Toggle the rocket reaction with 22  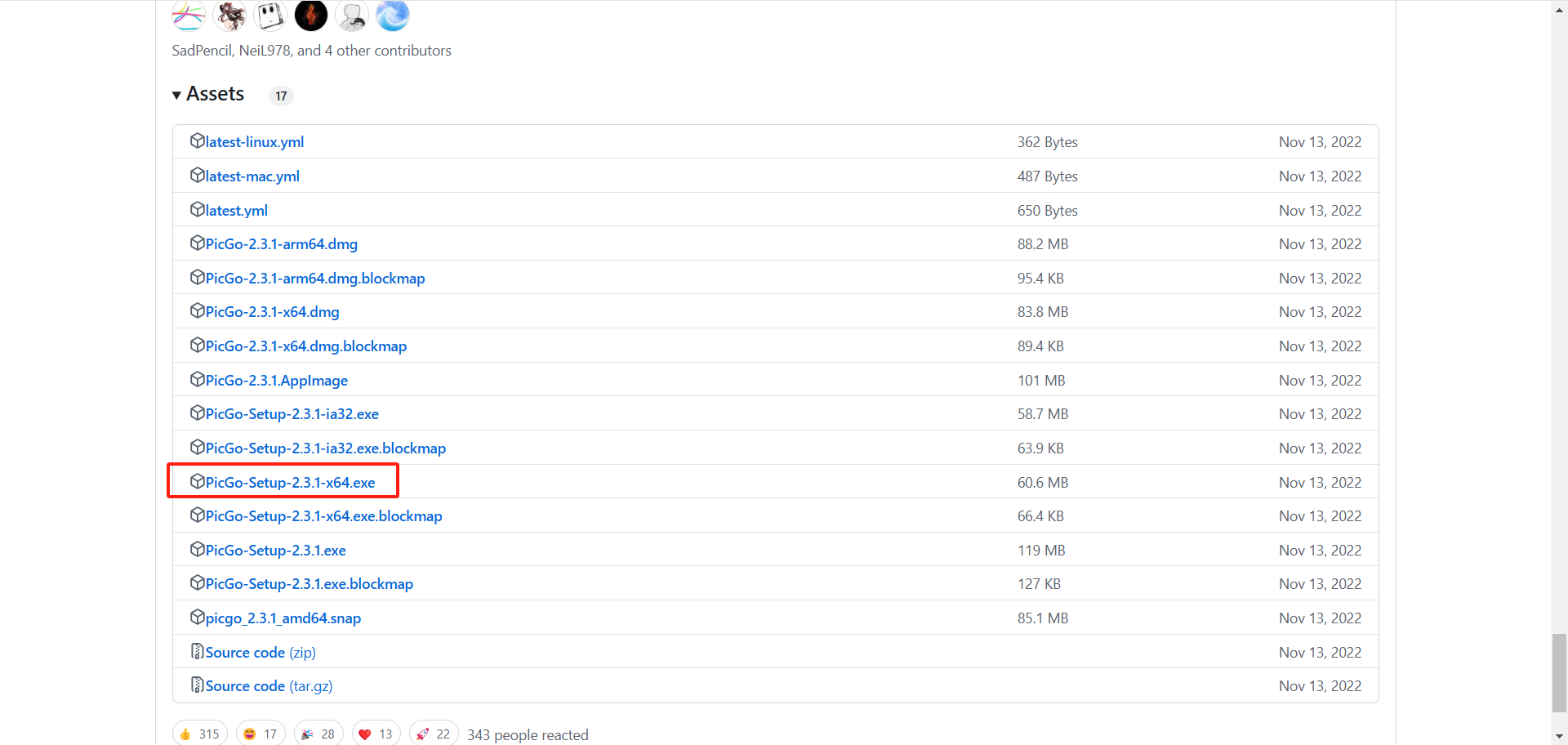[434, 734]
